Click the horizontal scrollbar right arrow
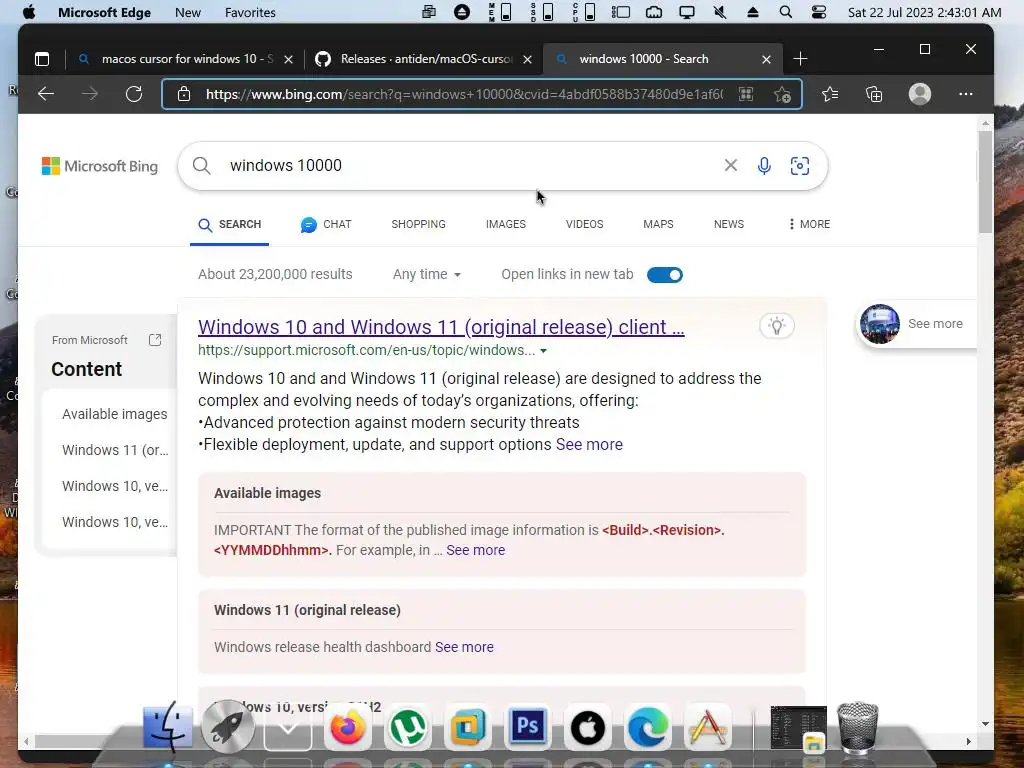The image size is (1024, 768). (968, 741)
